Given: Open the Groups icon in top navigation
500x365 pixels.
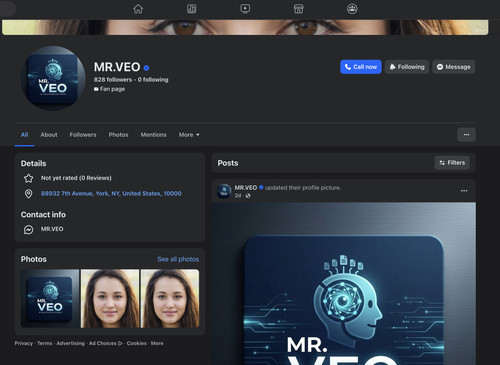Looking at the screenshot, I should click(x=352, y=9).
